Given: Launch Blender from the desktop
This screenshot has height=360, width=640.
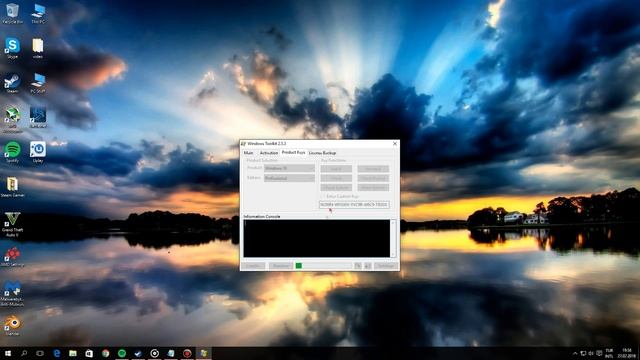Looking at the screenshot, I should coord(12,325).
